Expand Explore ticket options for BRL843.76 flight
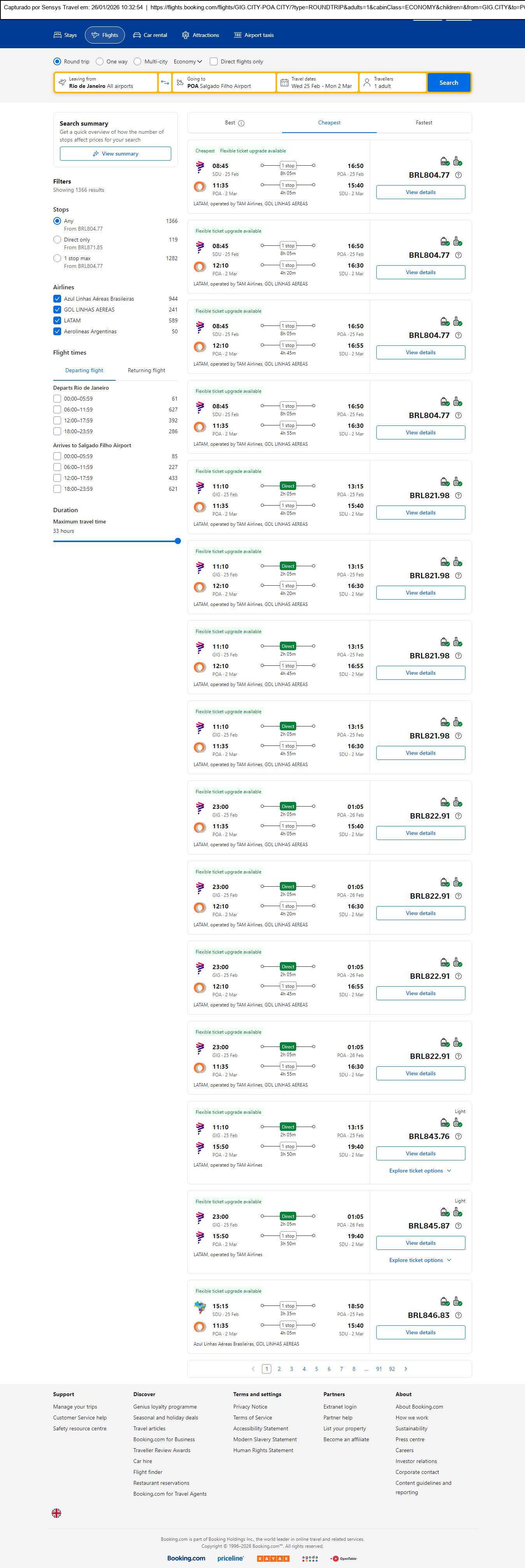Screen dimensions: 525x1568 (420, 1171)
